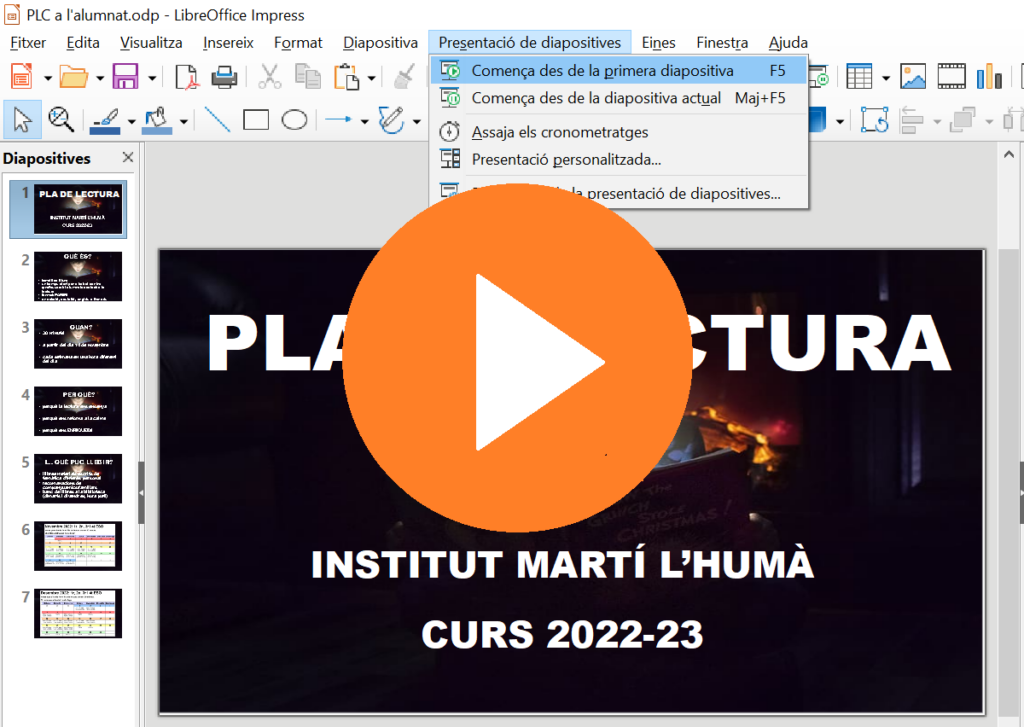Choose 'Comença des de la primera diapositiva'
The height and width of the screenshot is (727, 1024).
tap(602, 71)
